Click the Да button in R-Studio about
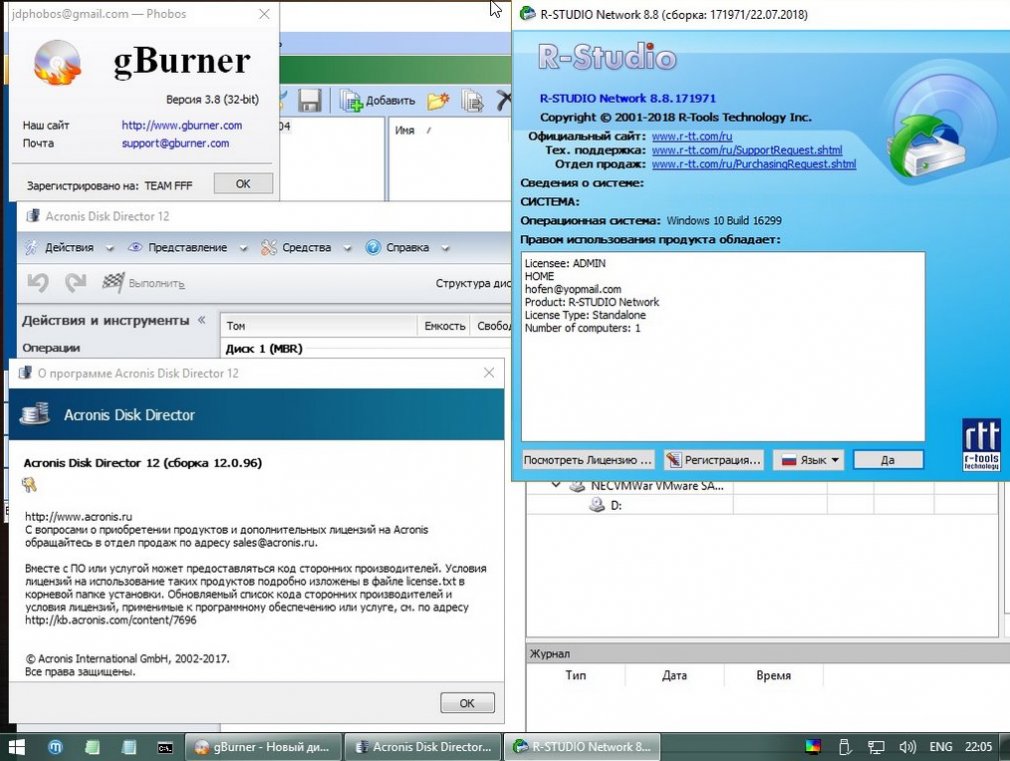This screenshot has width=1010, height=761. (x=888, y=460)
